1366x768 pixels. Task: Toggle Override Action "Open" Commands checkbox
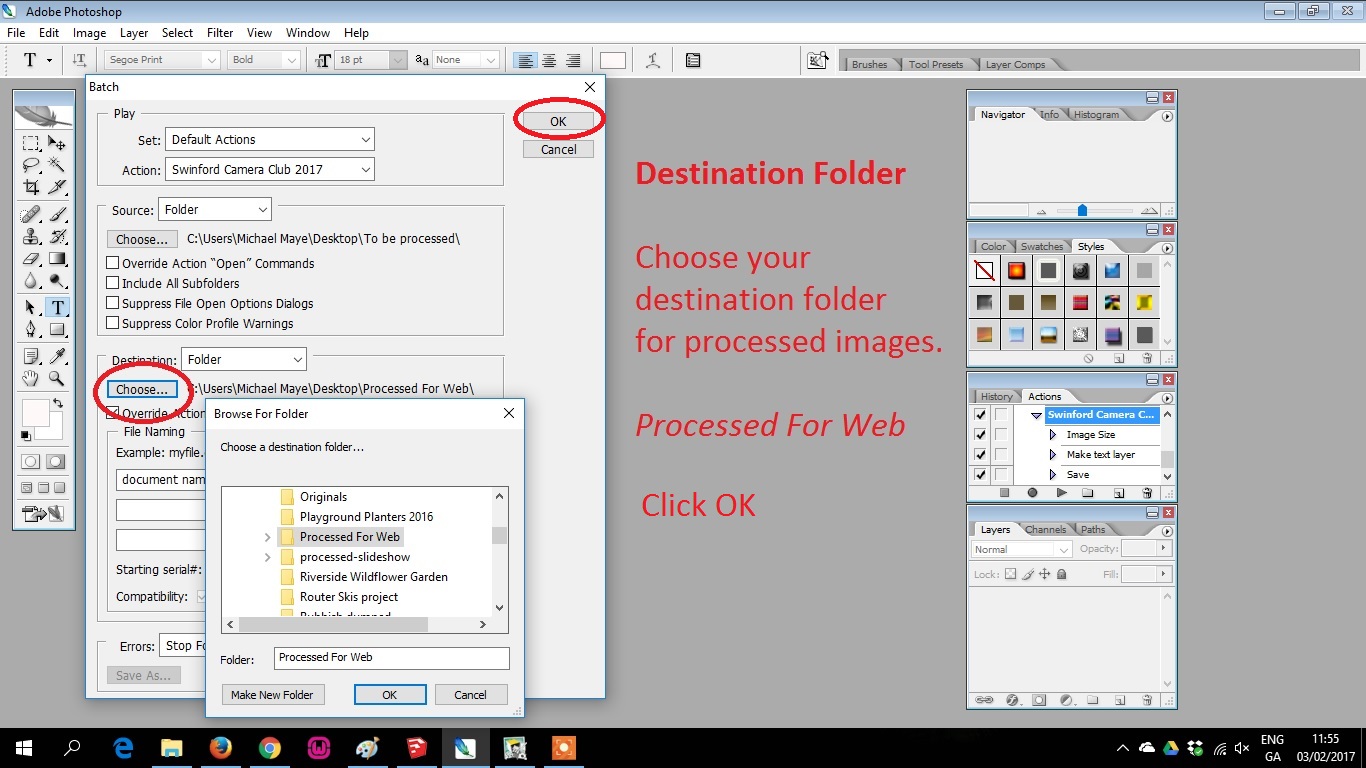(113, 263)
